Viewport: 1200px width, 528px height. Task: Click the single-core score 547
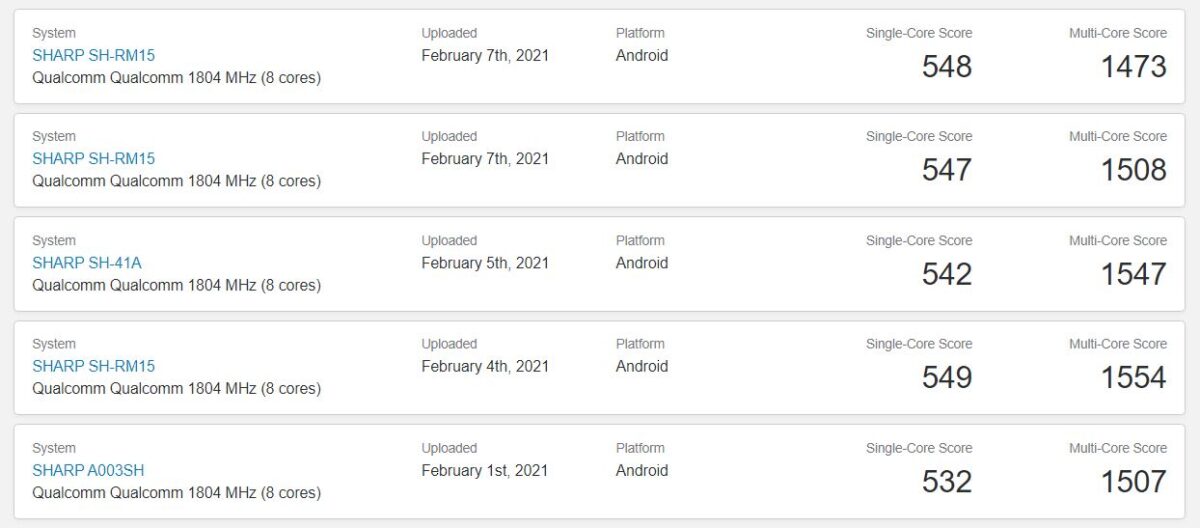tap(947, 170)
